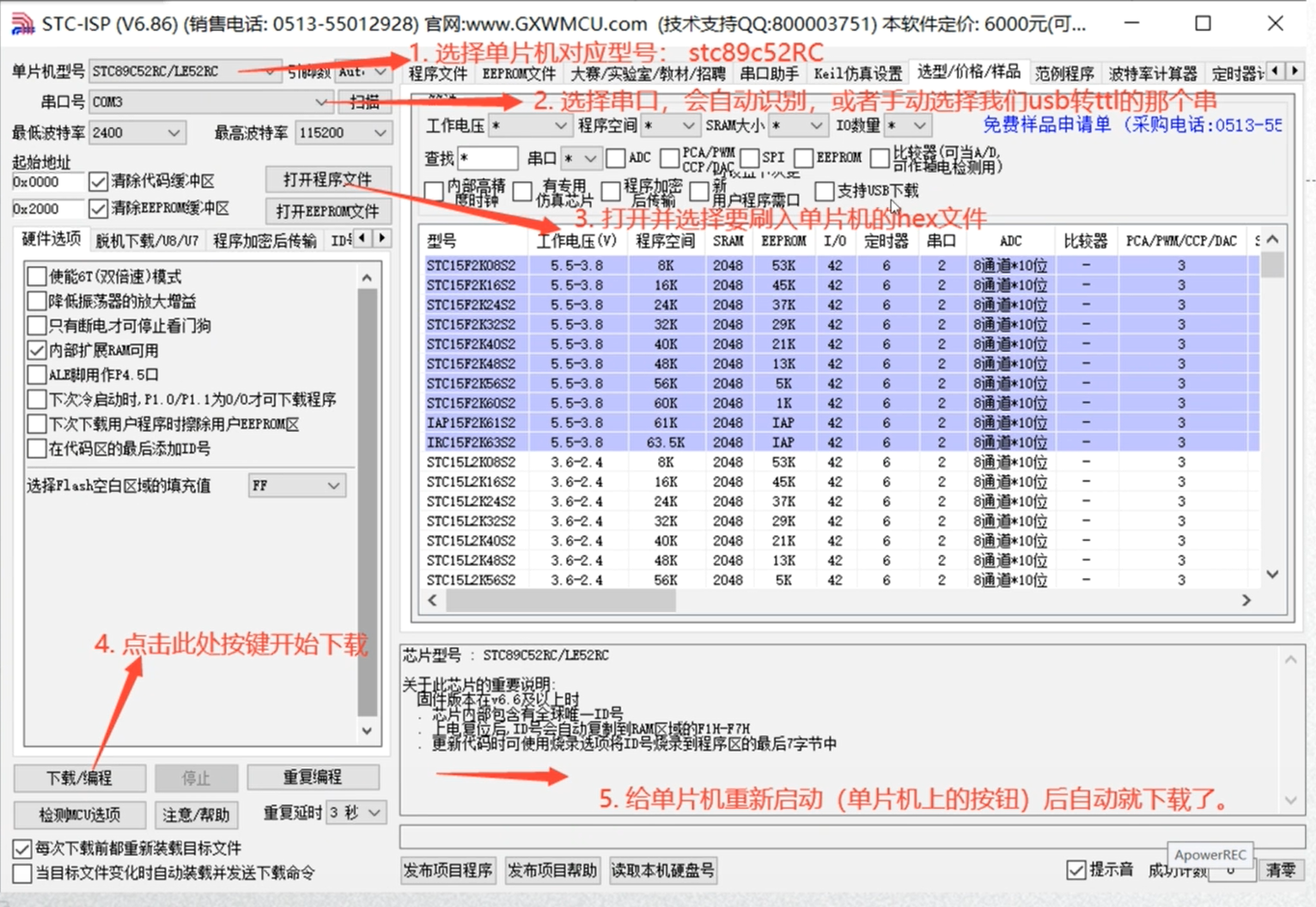Select 硬件选项 tab
The width and height of the screenshot is (1316, 907).
[51, 239]
